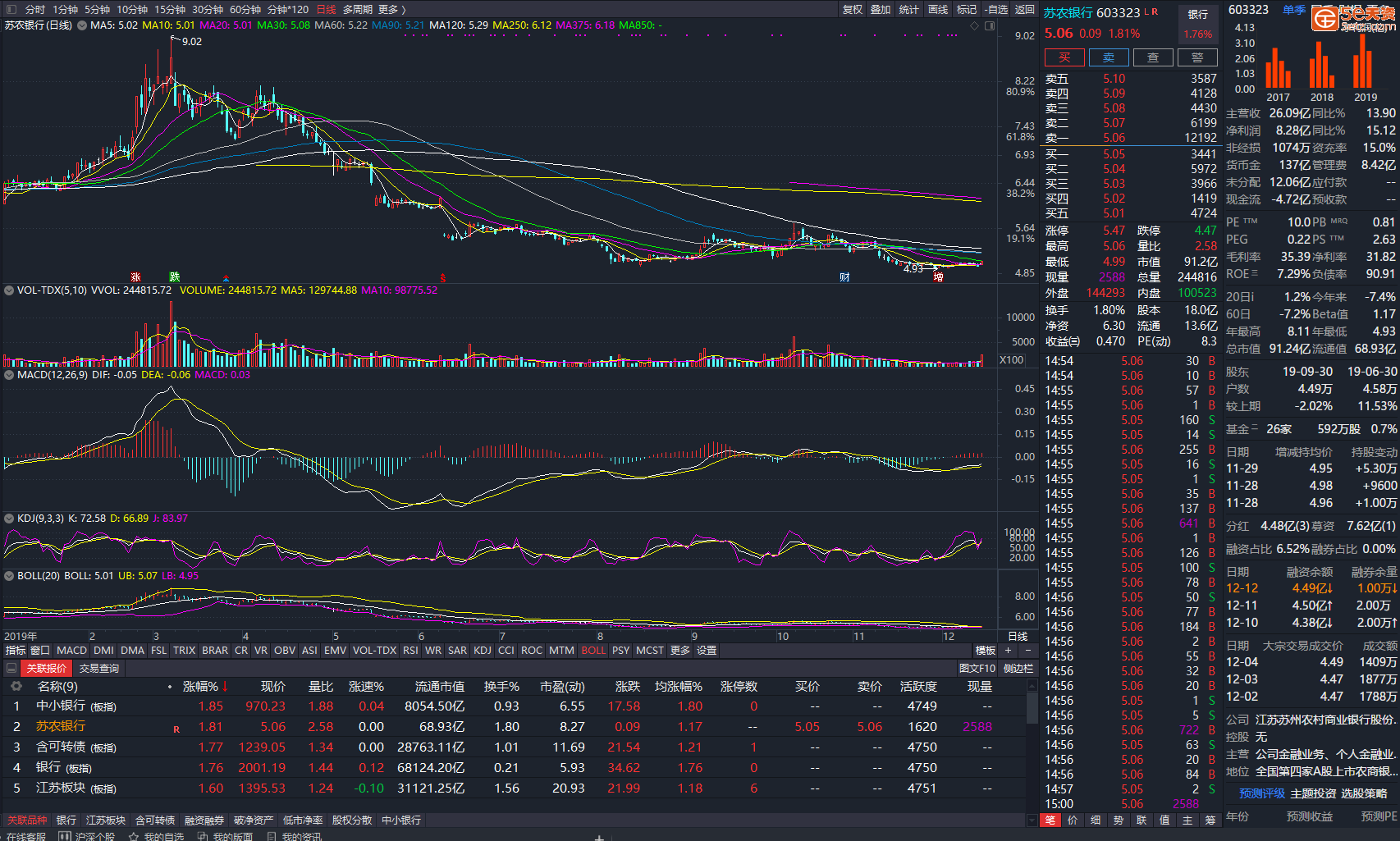Click the 叠加 overlay button

[881, 9]
